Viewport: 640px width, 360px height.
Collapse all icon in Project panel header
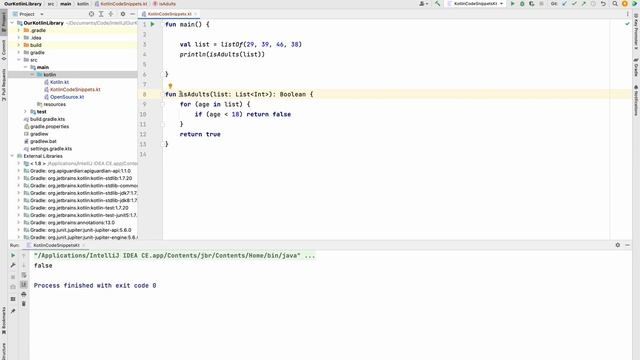coord(111,14)
